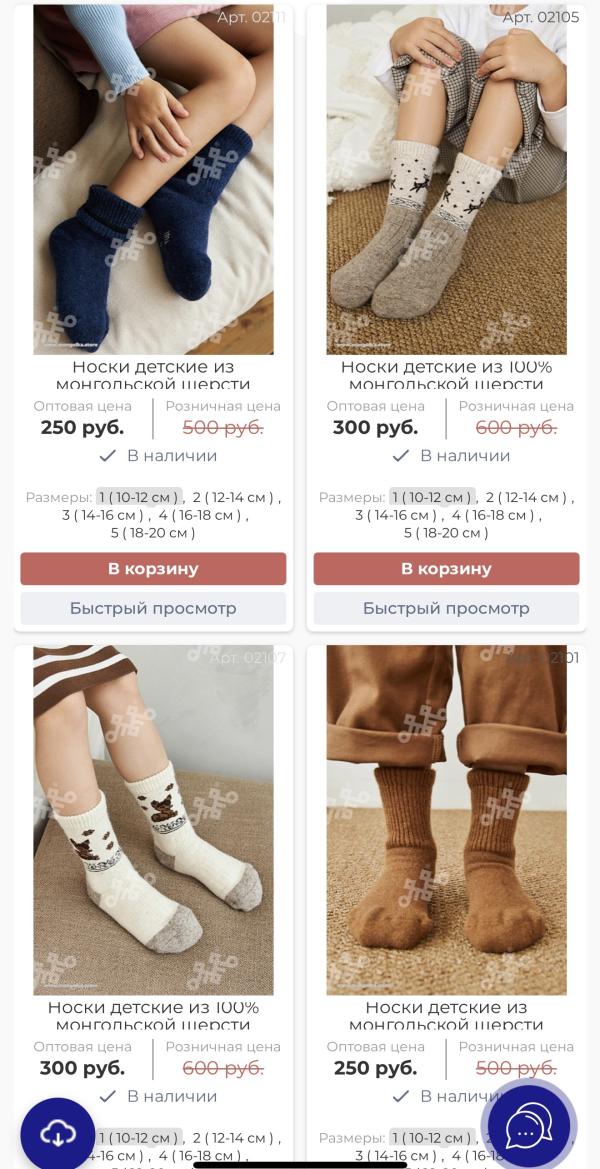600x1169 pixels.
Task: Open quick view for deer-pattern socks
Action: tap(446, 608)
